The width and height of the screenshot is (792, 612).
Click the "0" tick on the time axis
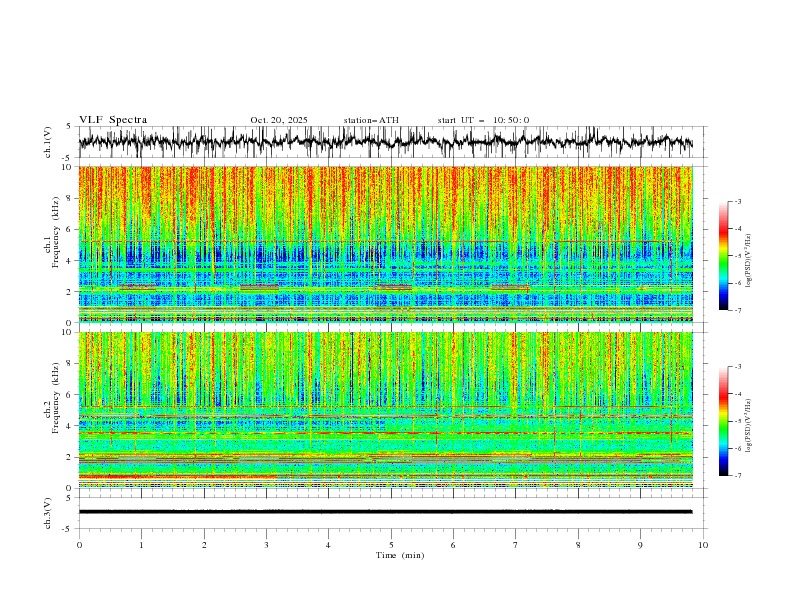pos(79,545)
